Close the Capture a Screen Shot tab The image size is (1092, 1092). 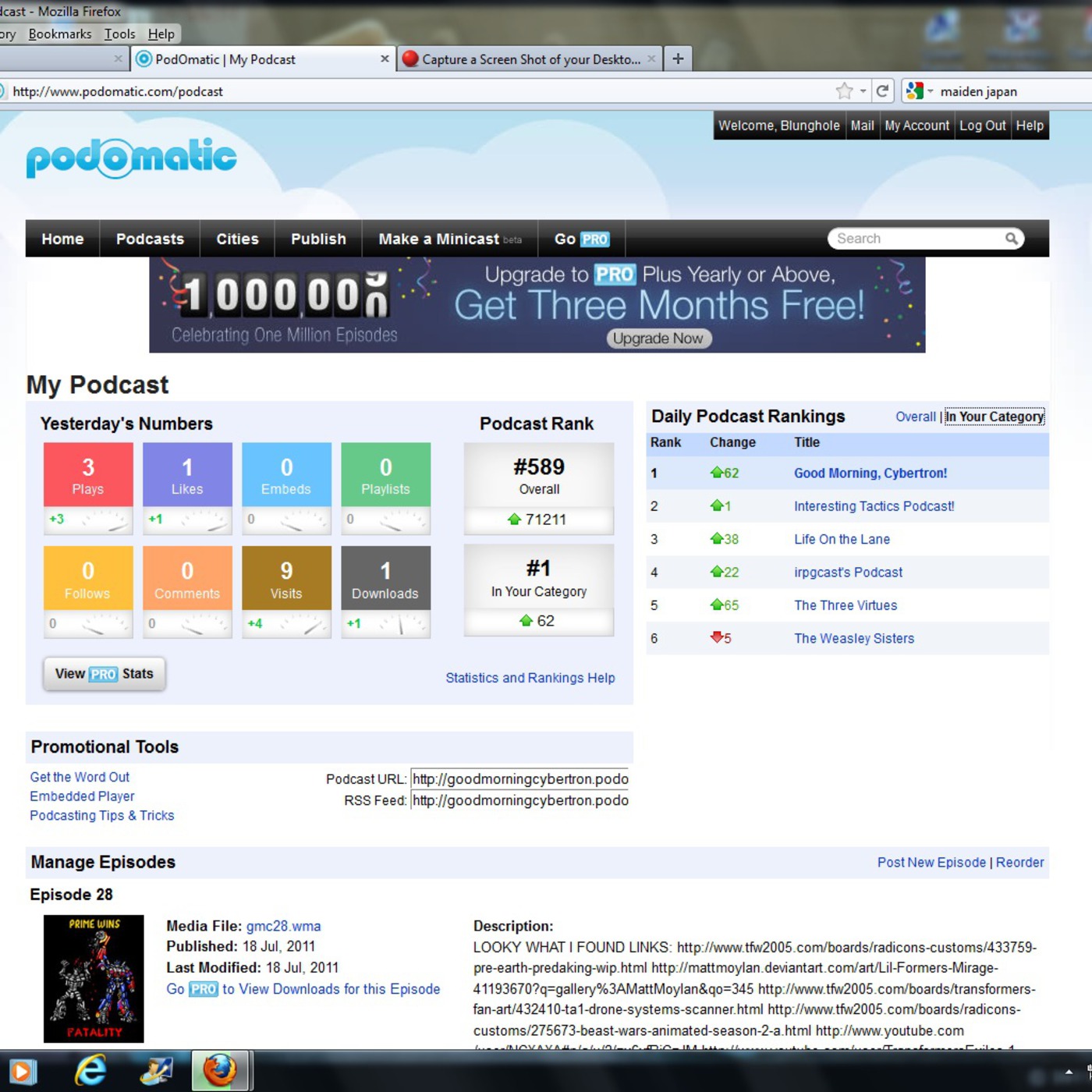(x=651, y=58)
